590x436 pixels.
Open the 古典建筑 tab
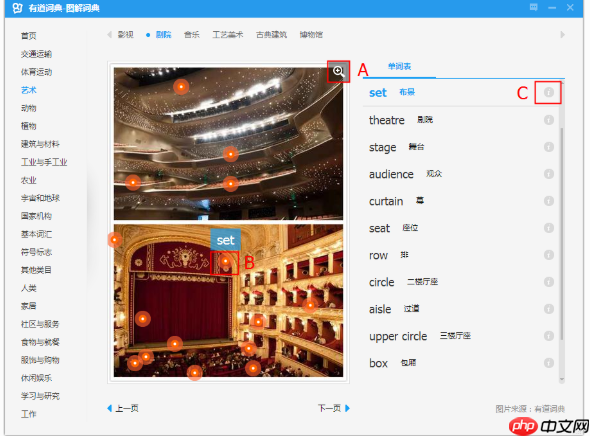(271, 35)
